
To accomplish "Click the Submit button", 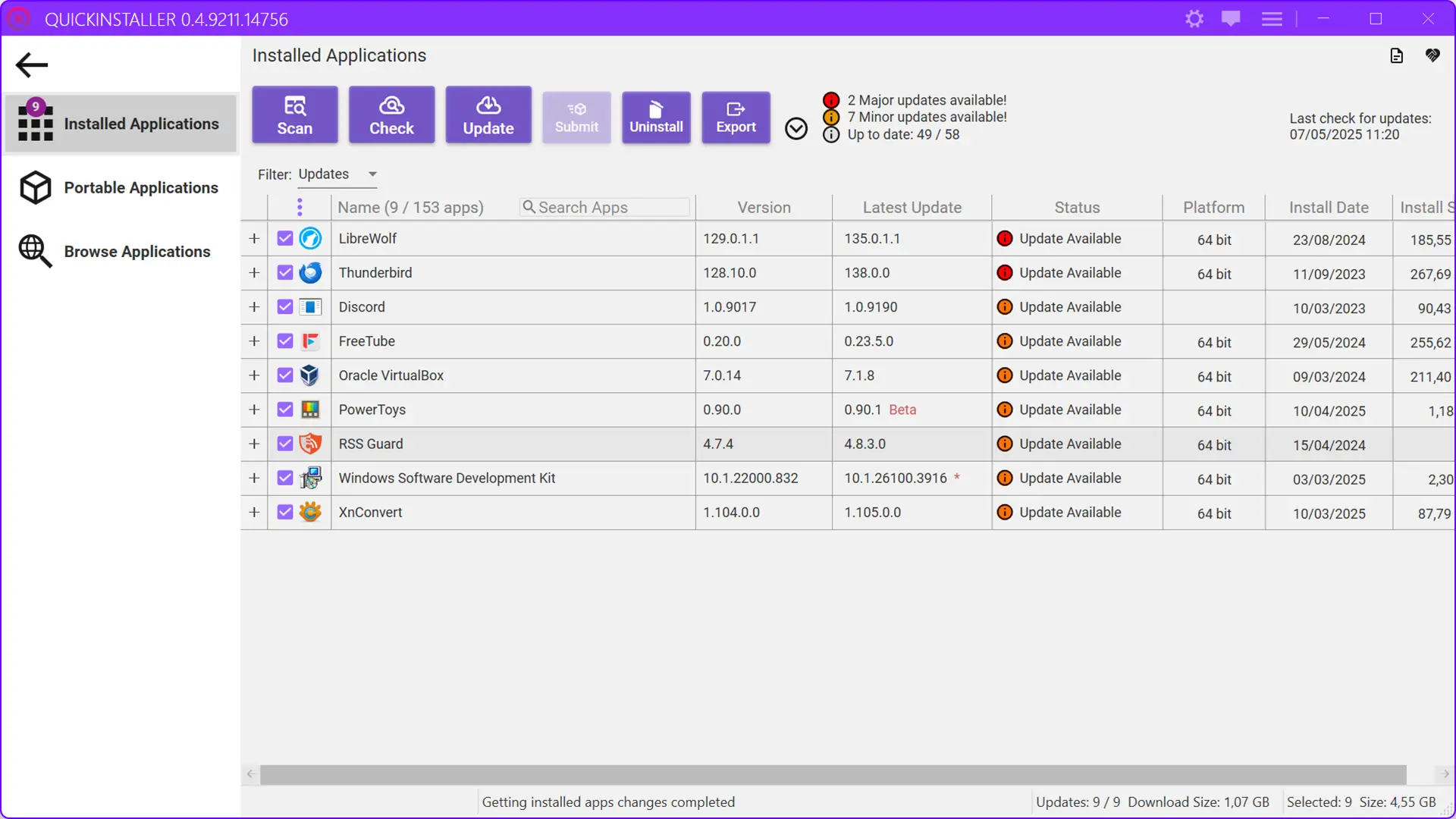I will (576, 118).
